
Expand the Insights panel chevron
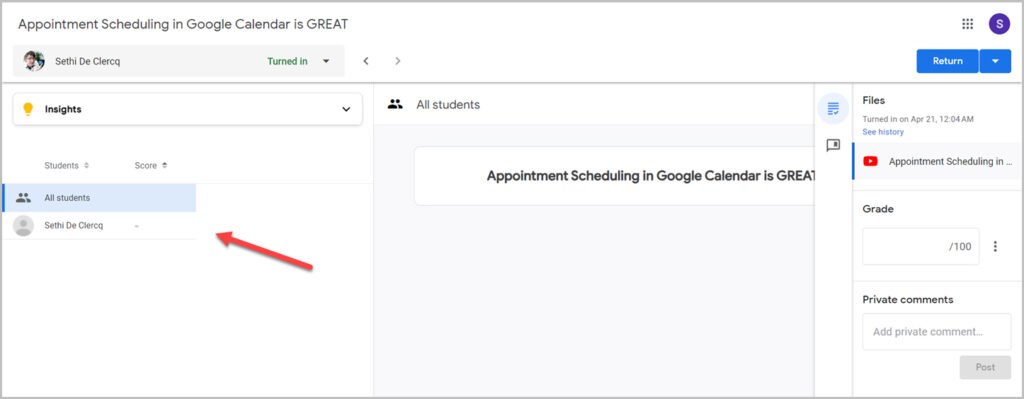click(x=346, y=109)
